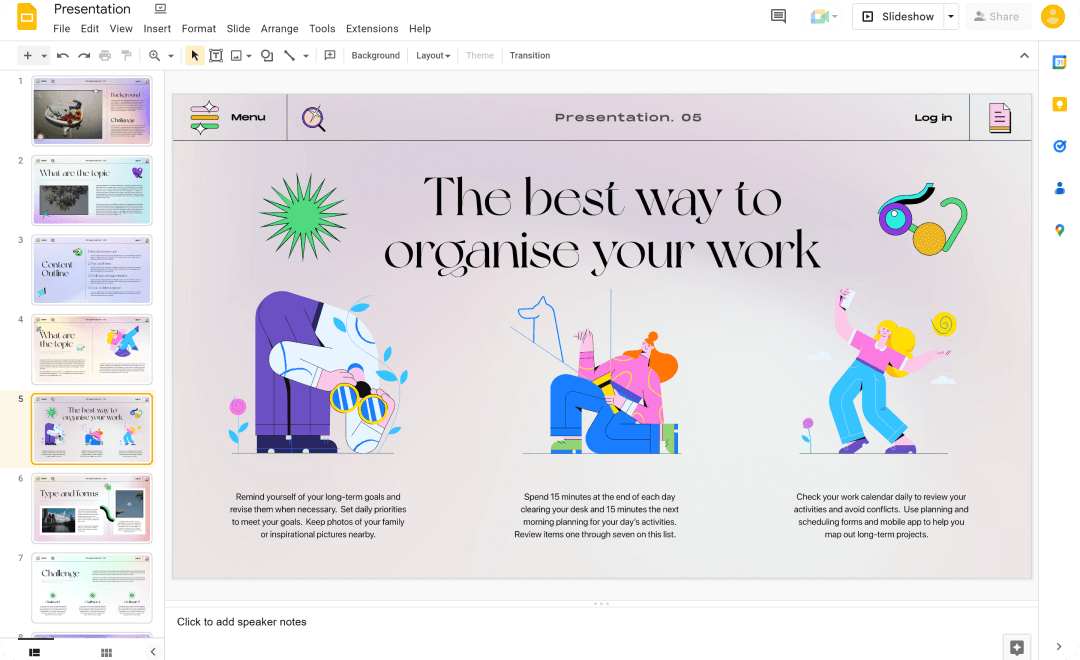This screenshot has width=1080, height=660.
Task: Select the text box tool
Action: coord(215,56)
